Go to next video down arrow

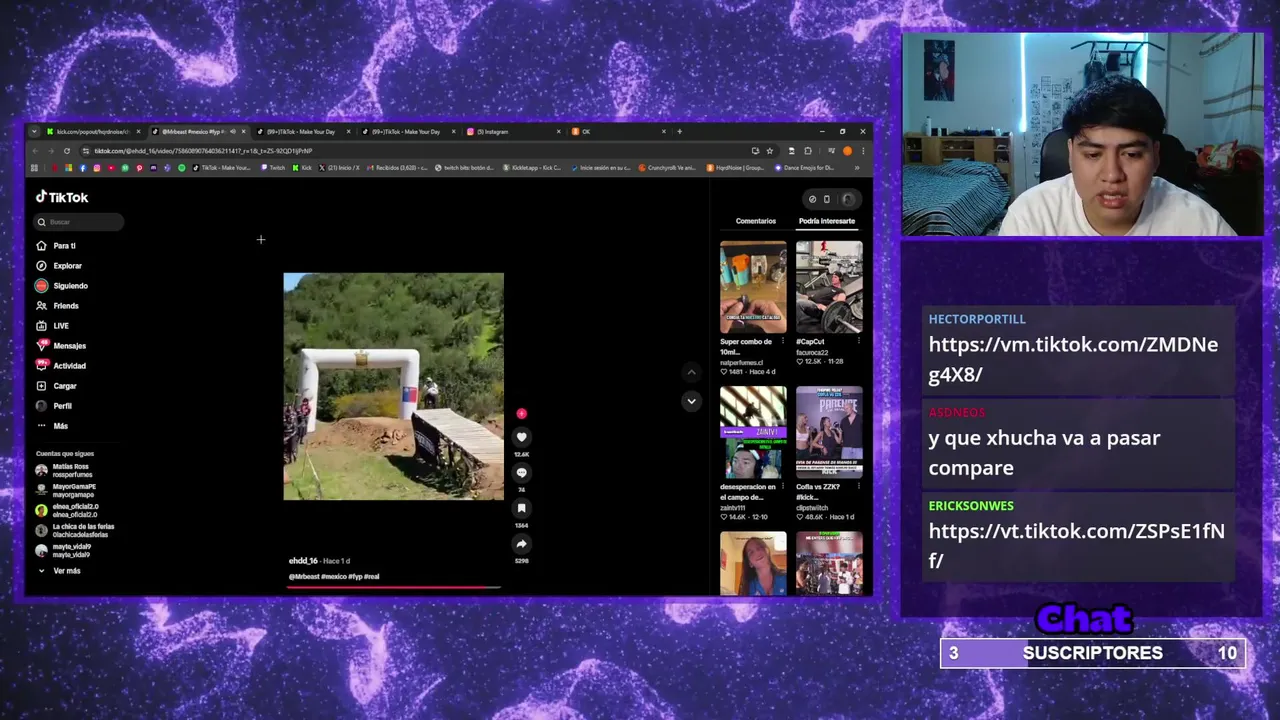click(691, 401)
